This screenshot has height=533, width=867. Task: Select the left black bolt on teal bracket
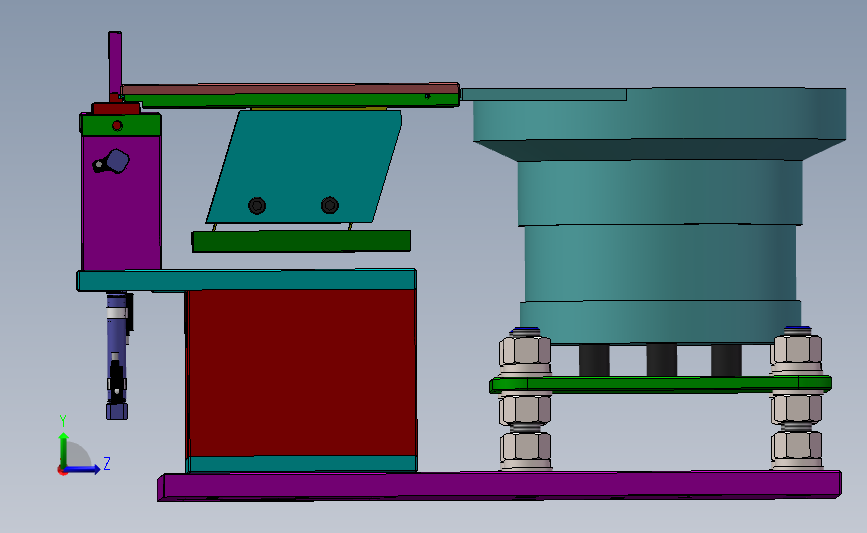(257, 206)
